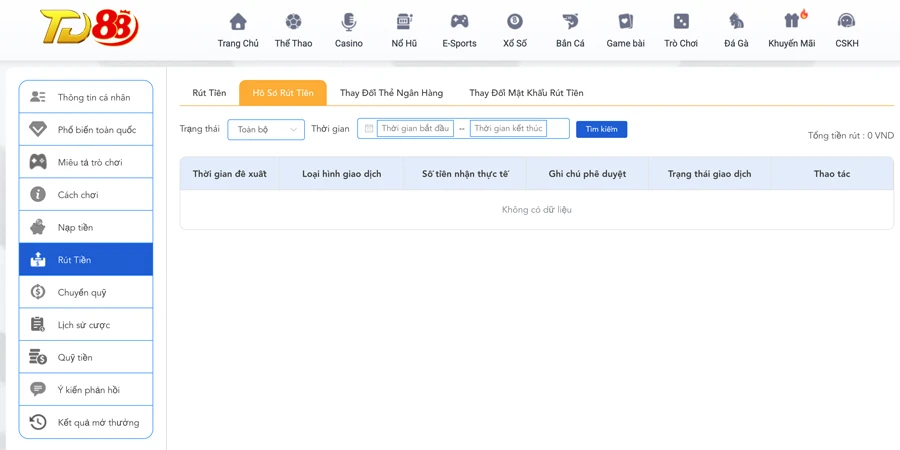Click the calendar icon in date range
900x450 pixels.
point(369,129)
